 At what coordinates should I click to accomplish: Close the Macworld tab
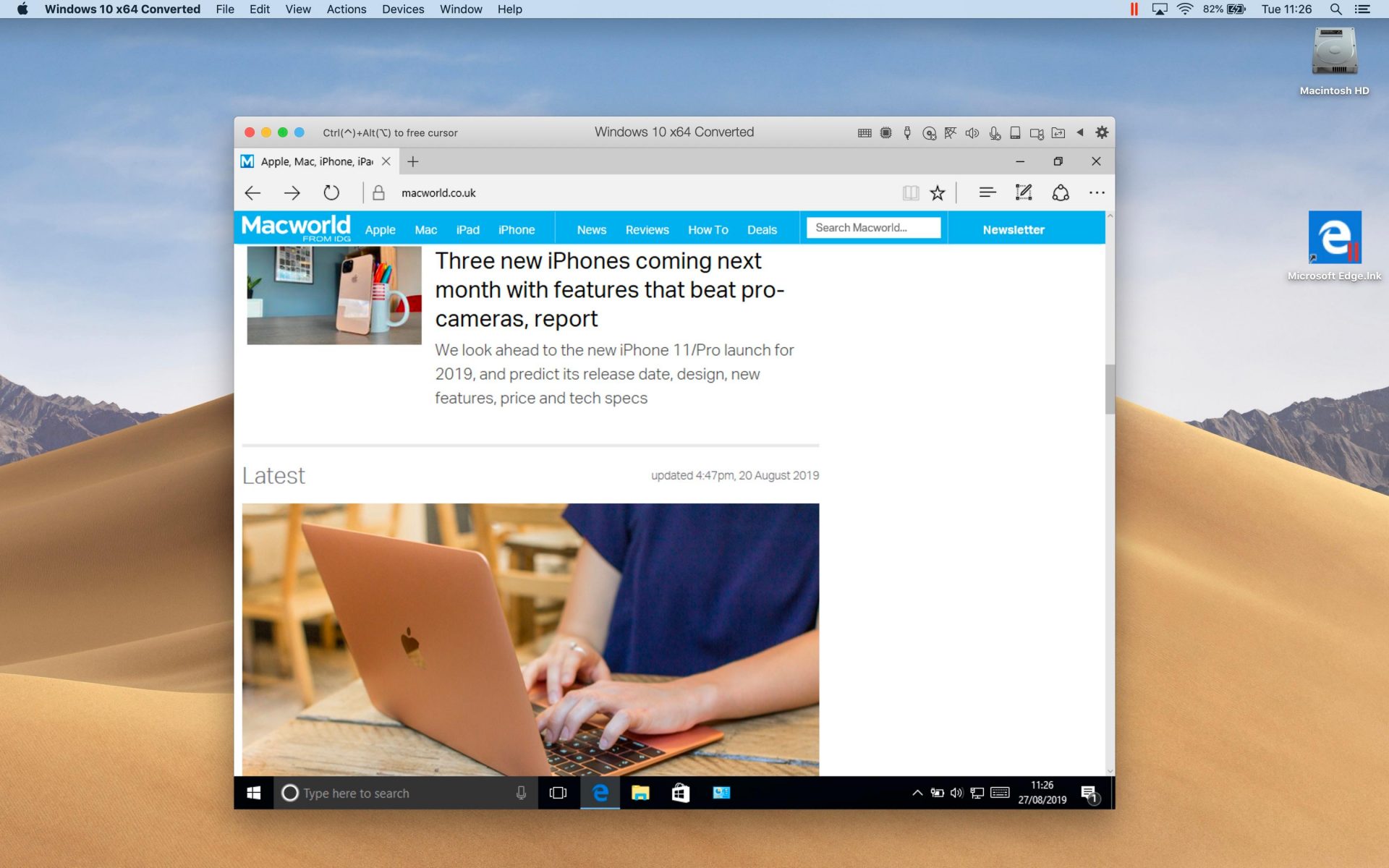[x=386, y=161]
